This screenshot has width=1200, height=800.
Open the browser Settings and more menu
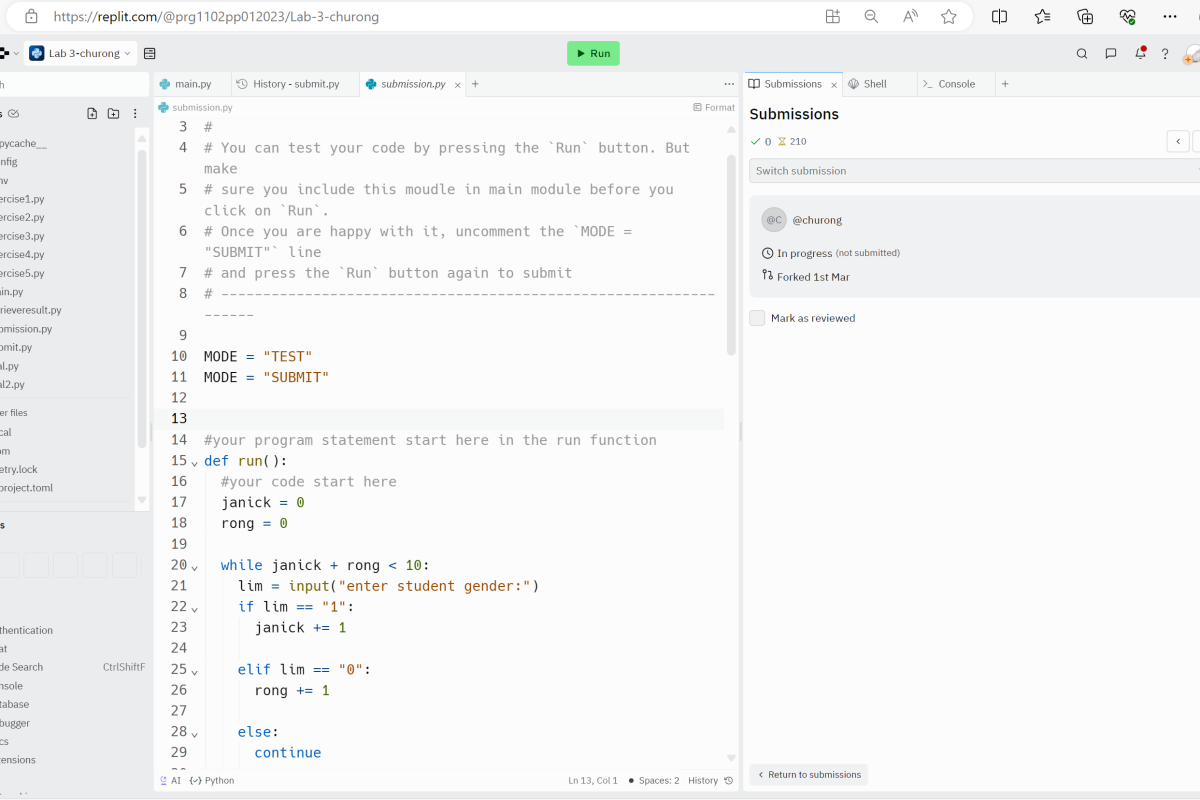click(1170, 17)
